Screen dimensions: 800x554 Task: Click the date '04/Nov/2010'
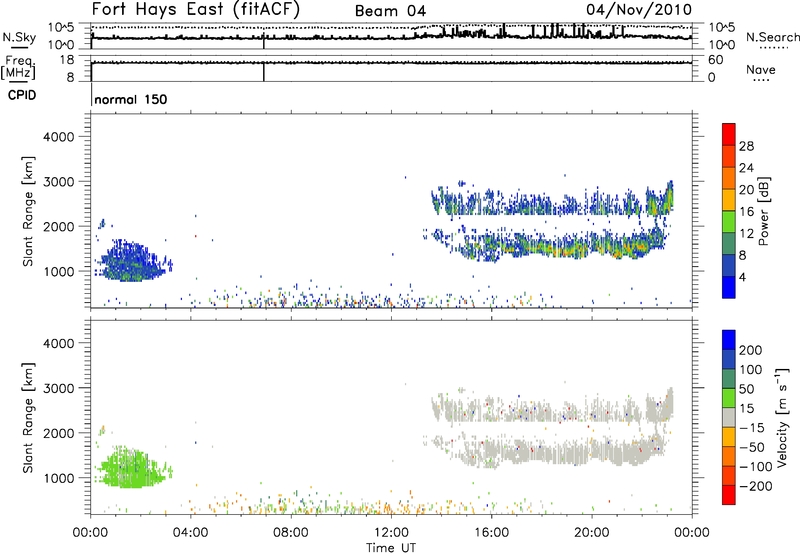[639, 9]
